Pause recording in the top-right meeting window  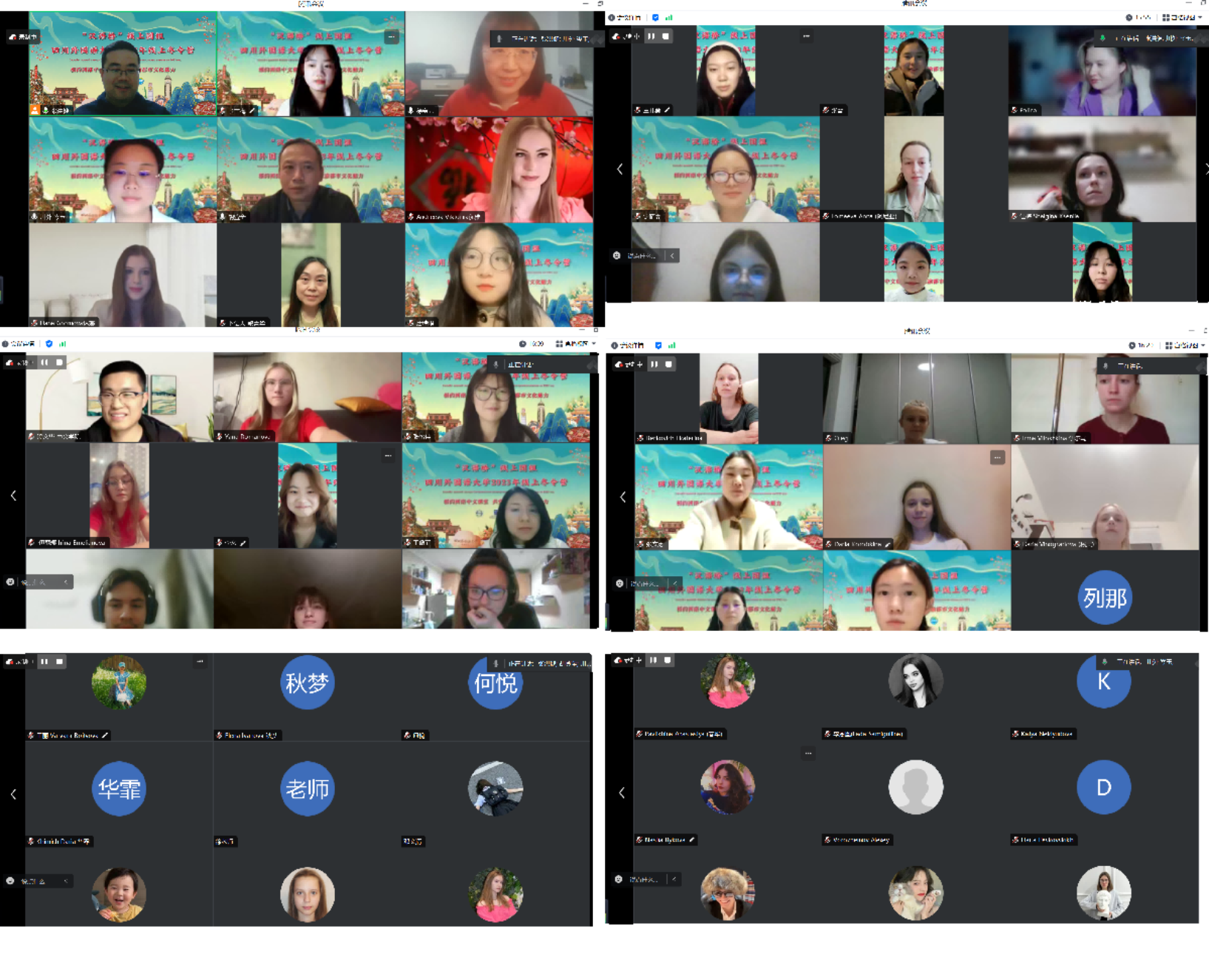click(651, 36)
